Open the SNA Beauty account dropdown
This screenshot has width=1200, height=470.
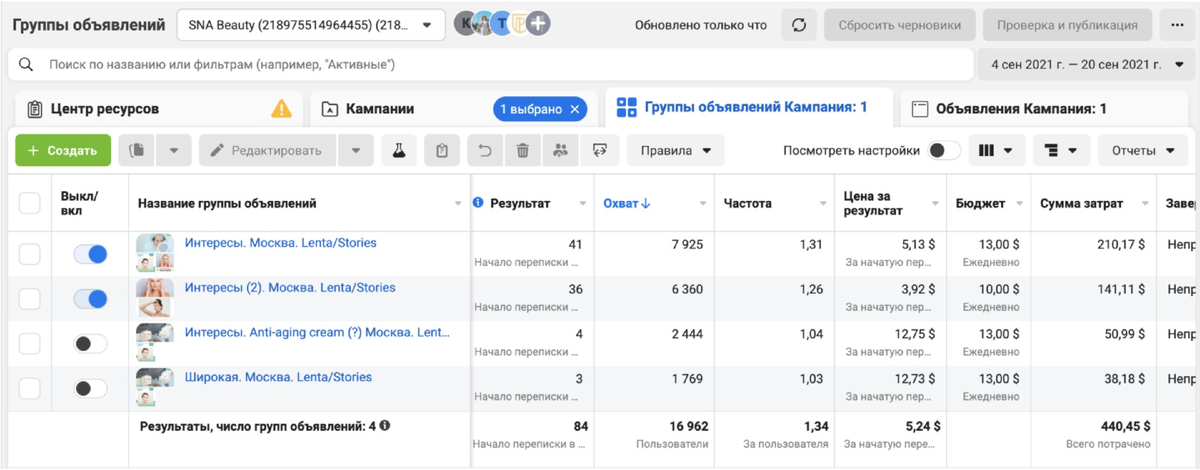[311, 25]
